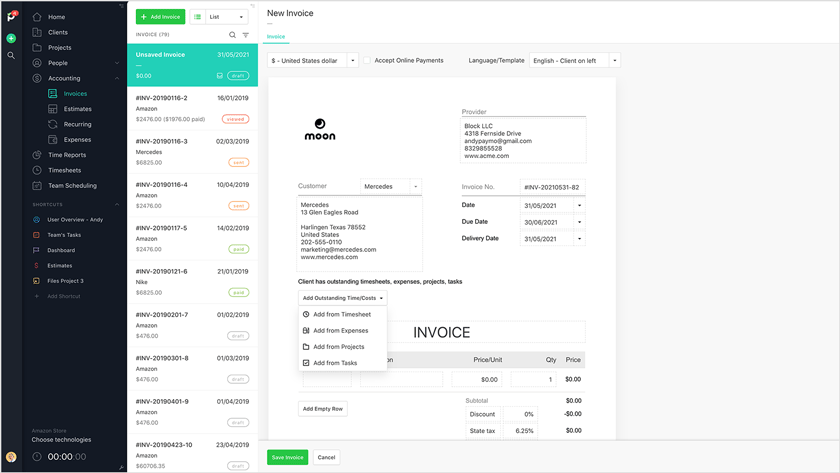This screenshot has width=840, height=473.
Task: Expand the People sidebar section
Action: click(x=117, y=63)
